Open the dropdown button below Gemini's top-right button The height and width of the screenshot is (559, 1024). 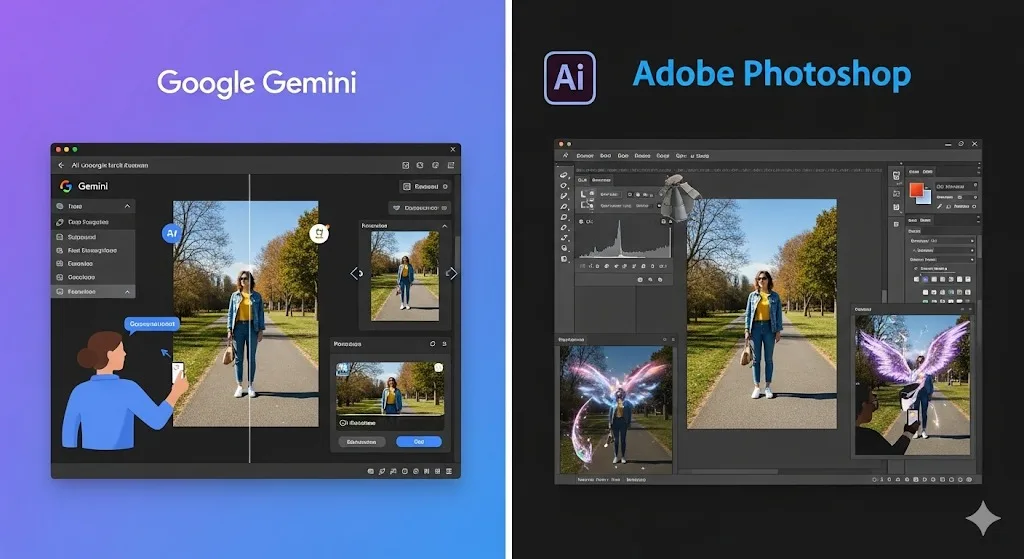click(419, 208)
